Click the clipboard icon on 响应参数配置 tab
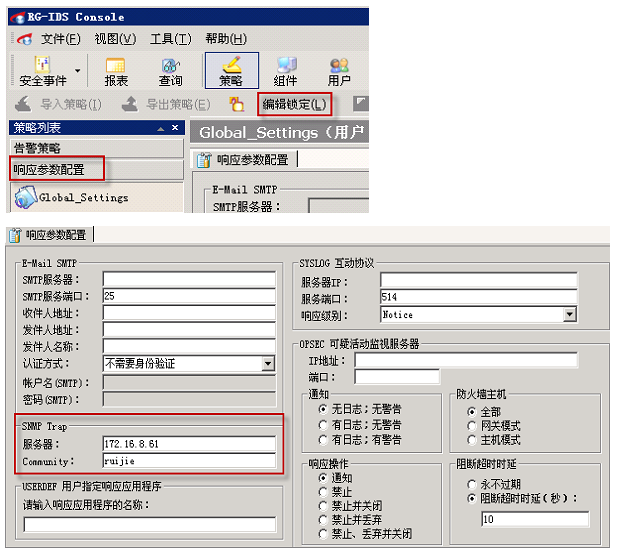Screen dimensions: 618x550 coord(204,160)
